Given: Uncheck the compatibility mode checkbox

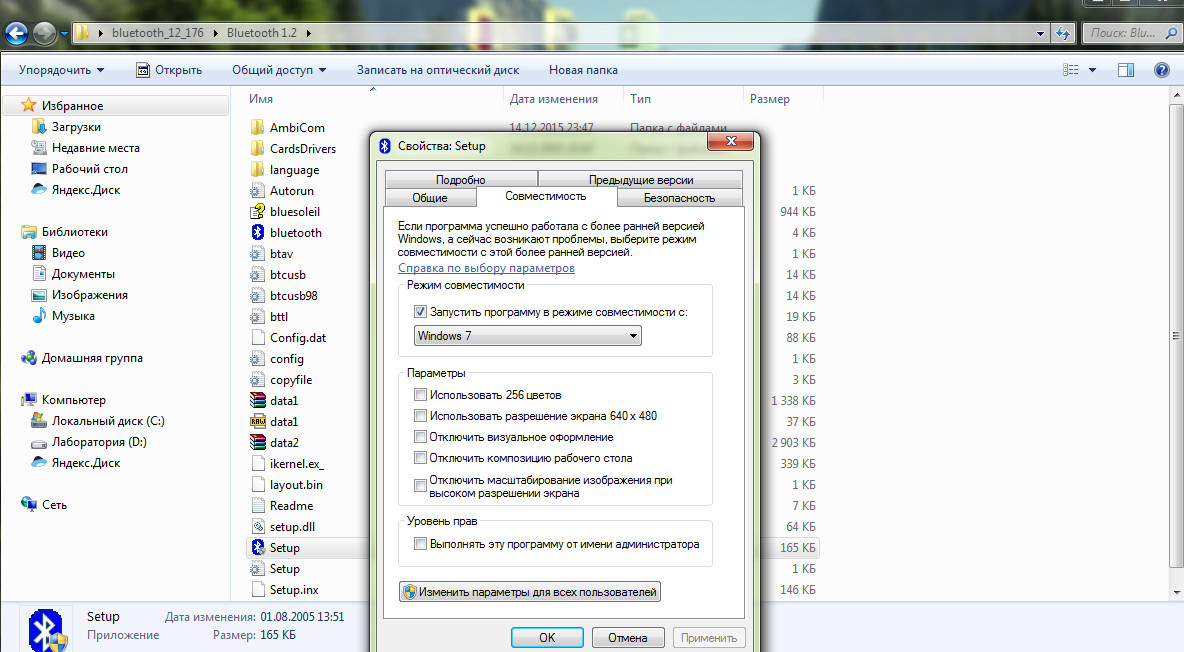Looking at the screenshot, I should pyautogui.click(x=420, y=312).
